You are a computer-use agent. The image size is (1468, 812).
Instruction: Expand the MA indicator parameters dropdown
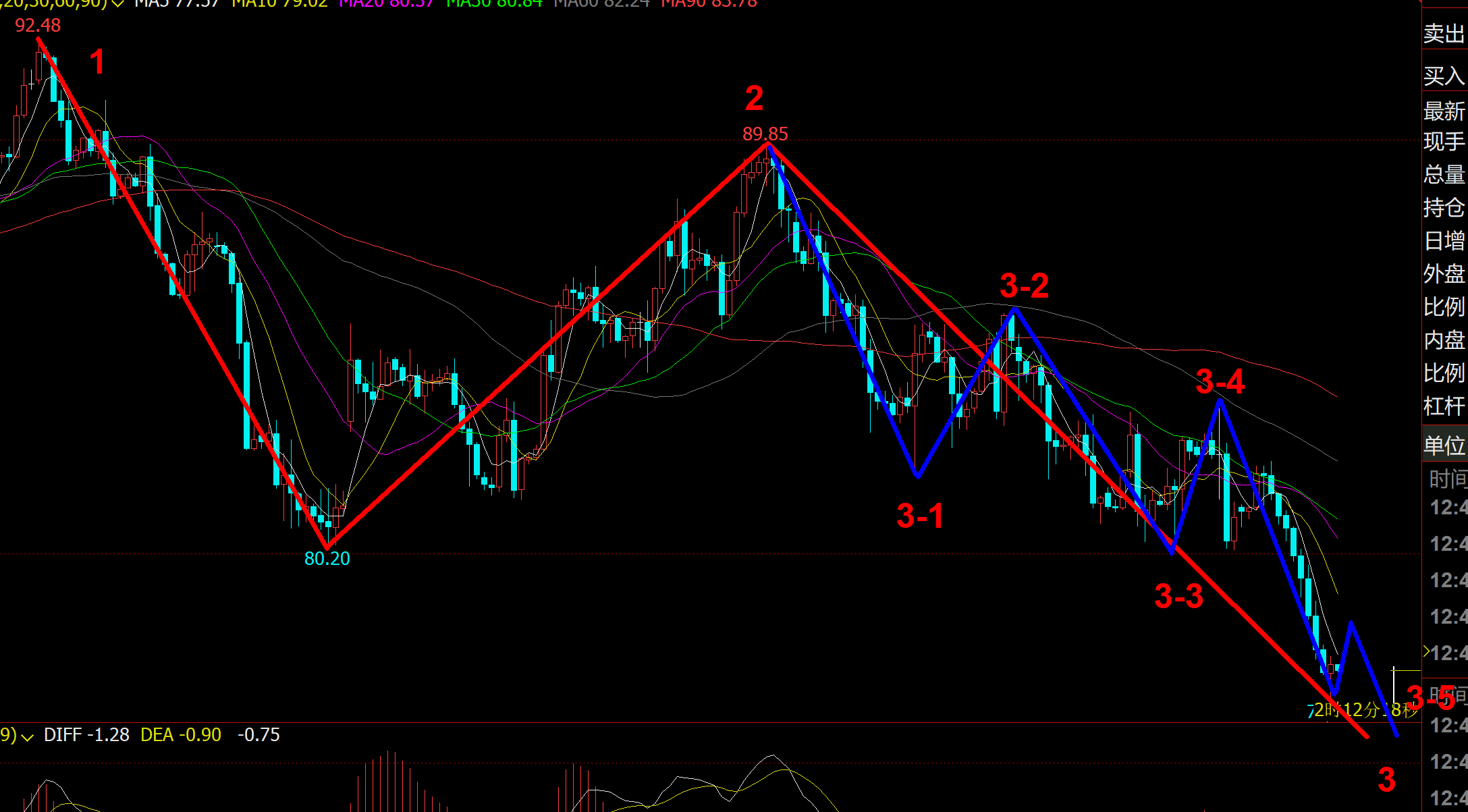point(117,3)
